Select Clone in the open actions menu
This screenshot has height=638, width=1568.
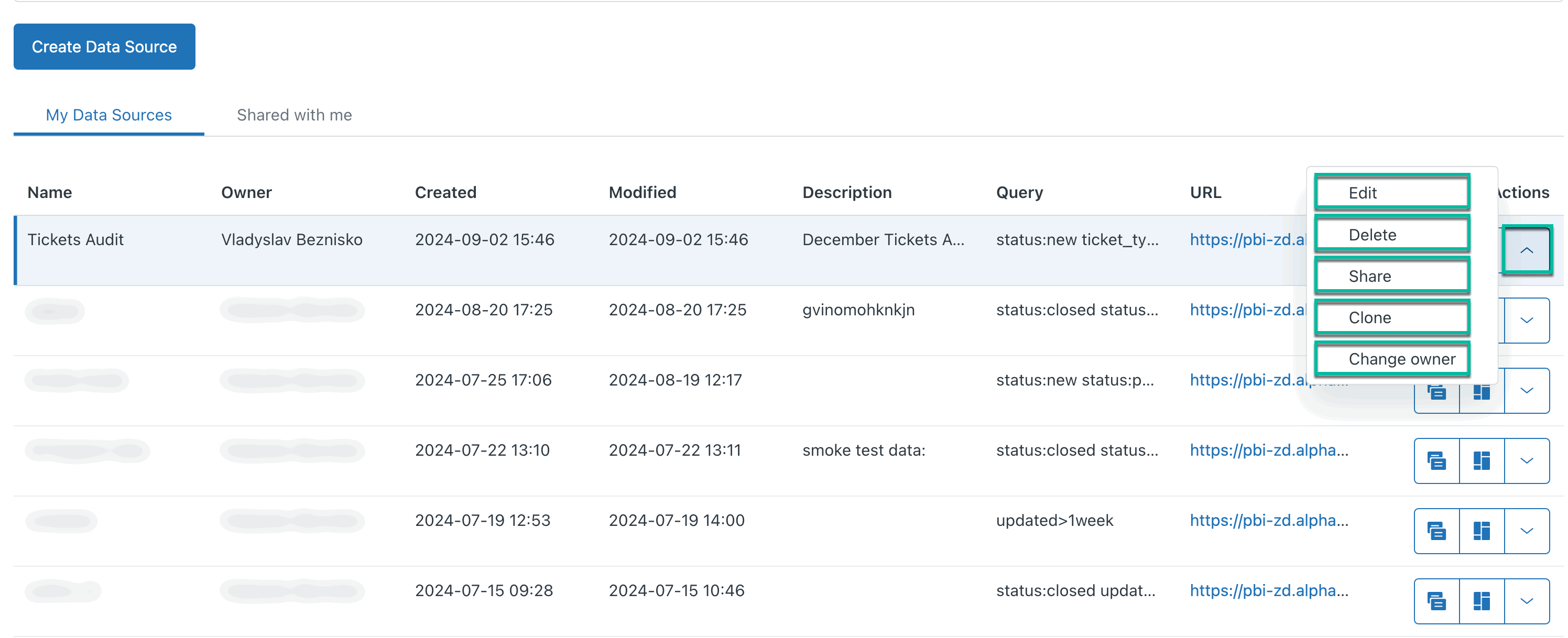tap(1392, 317)
